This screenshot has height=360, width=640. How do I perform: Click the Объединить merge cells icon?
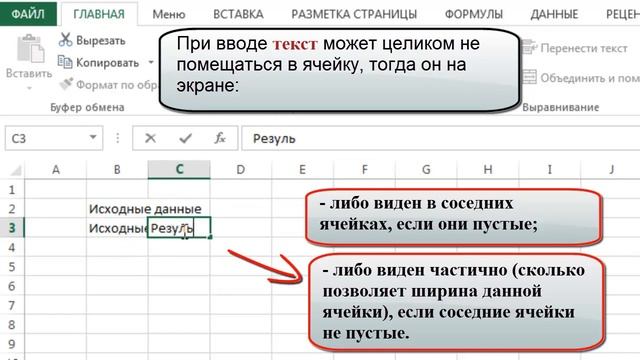coord(529,77)
